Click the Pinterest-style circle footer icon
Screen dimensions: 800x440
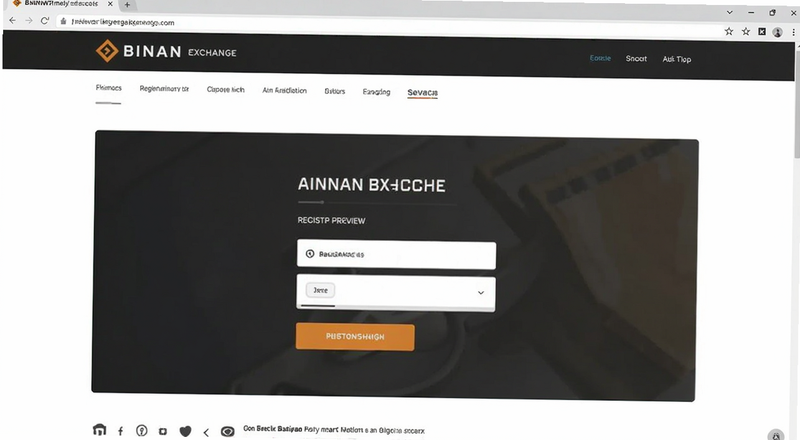pos(142,430)
